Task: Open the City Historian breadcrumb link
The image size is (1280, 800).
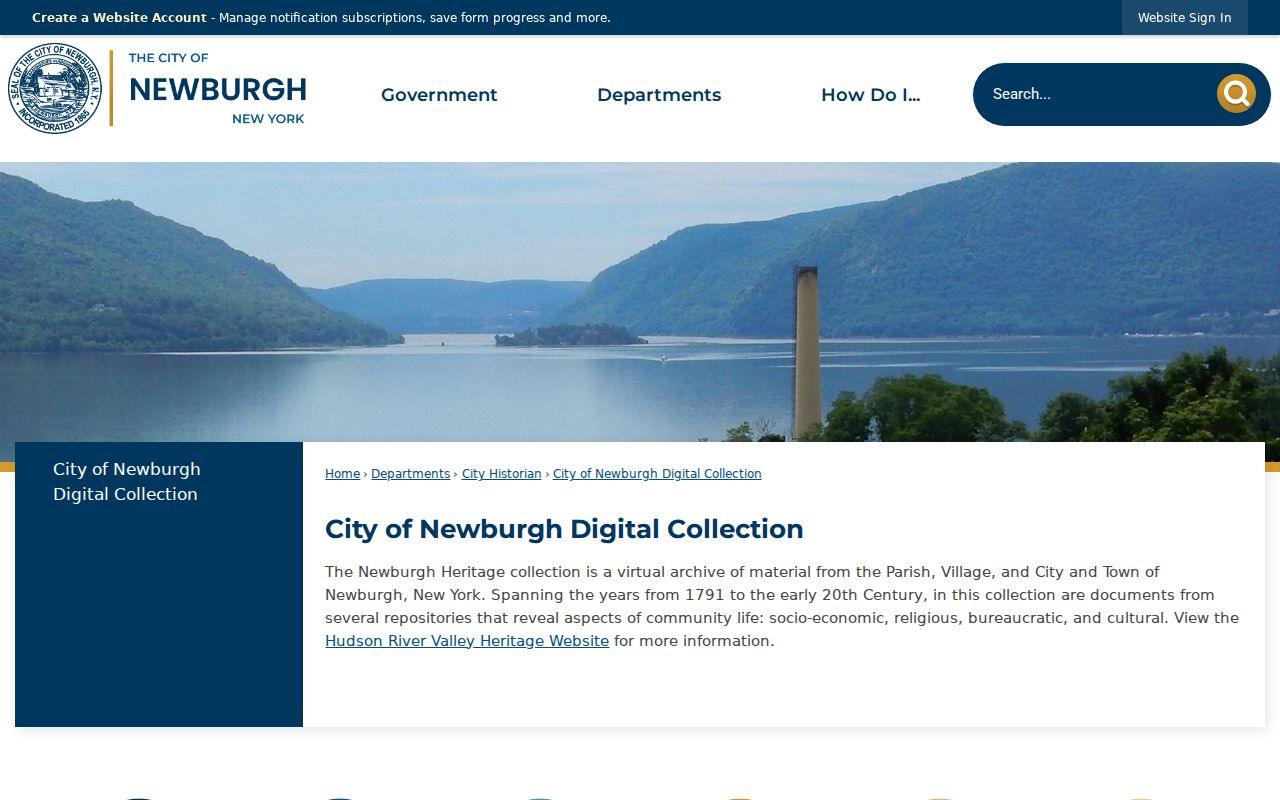Action: click(x=501, y=474)
